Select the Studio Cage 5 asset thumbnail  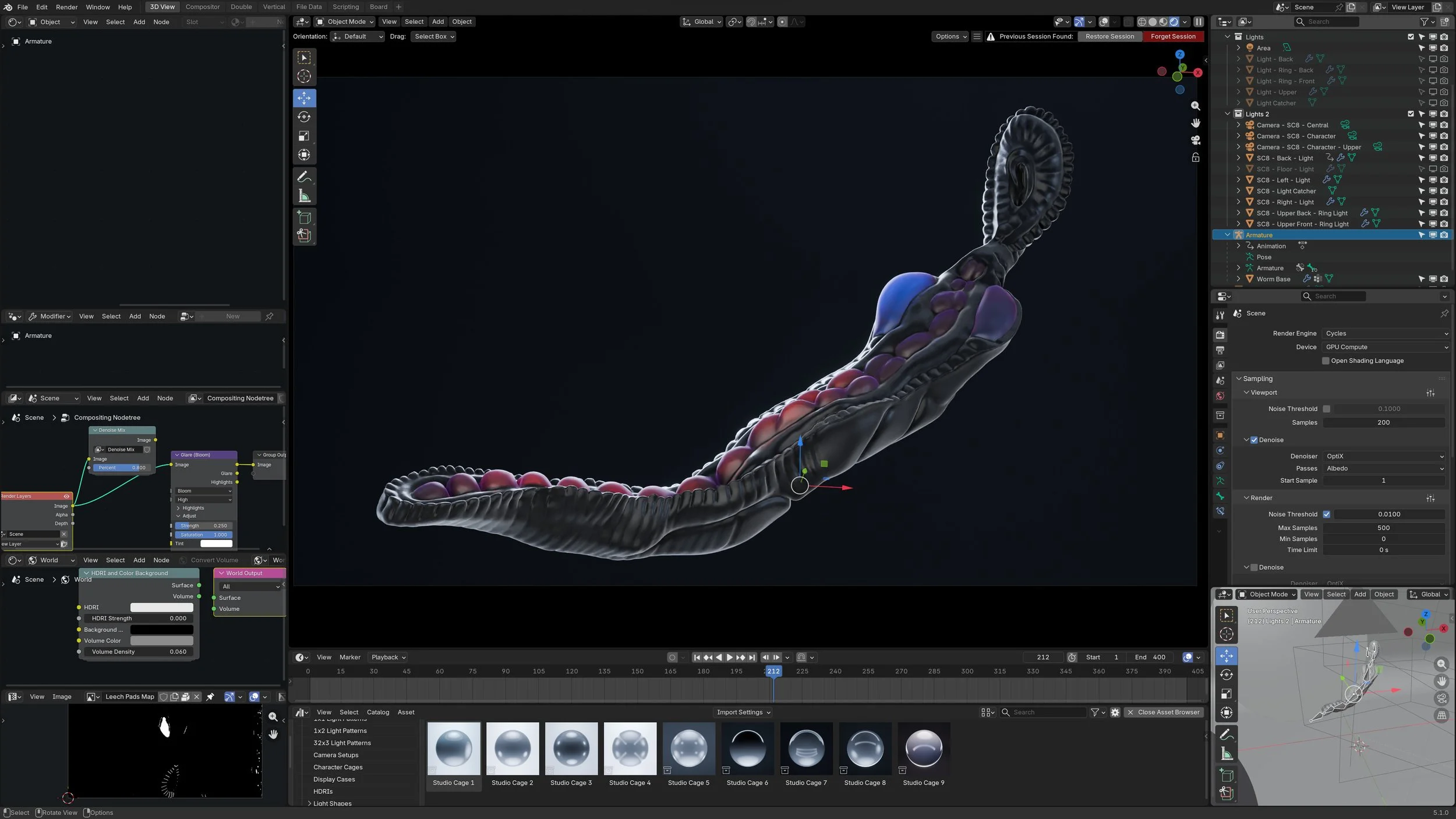pyautogui.click(x=688, y=749)
